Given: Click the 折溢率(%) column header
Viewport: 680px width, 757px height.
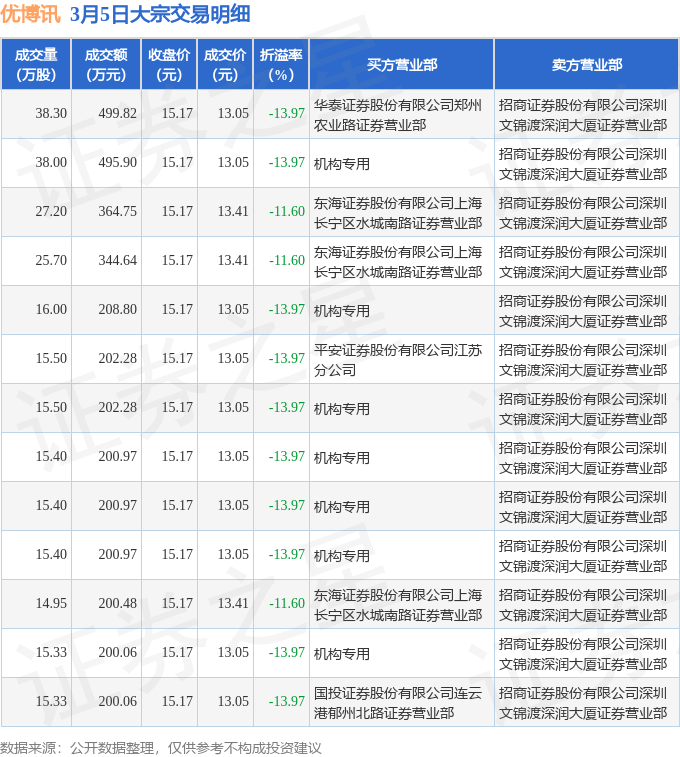Looking at the screenshot, I should pyautogui.click(x=281, y=65).
